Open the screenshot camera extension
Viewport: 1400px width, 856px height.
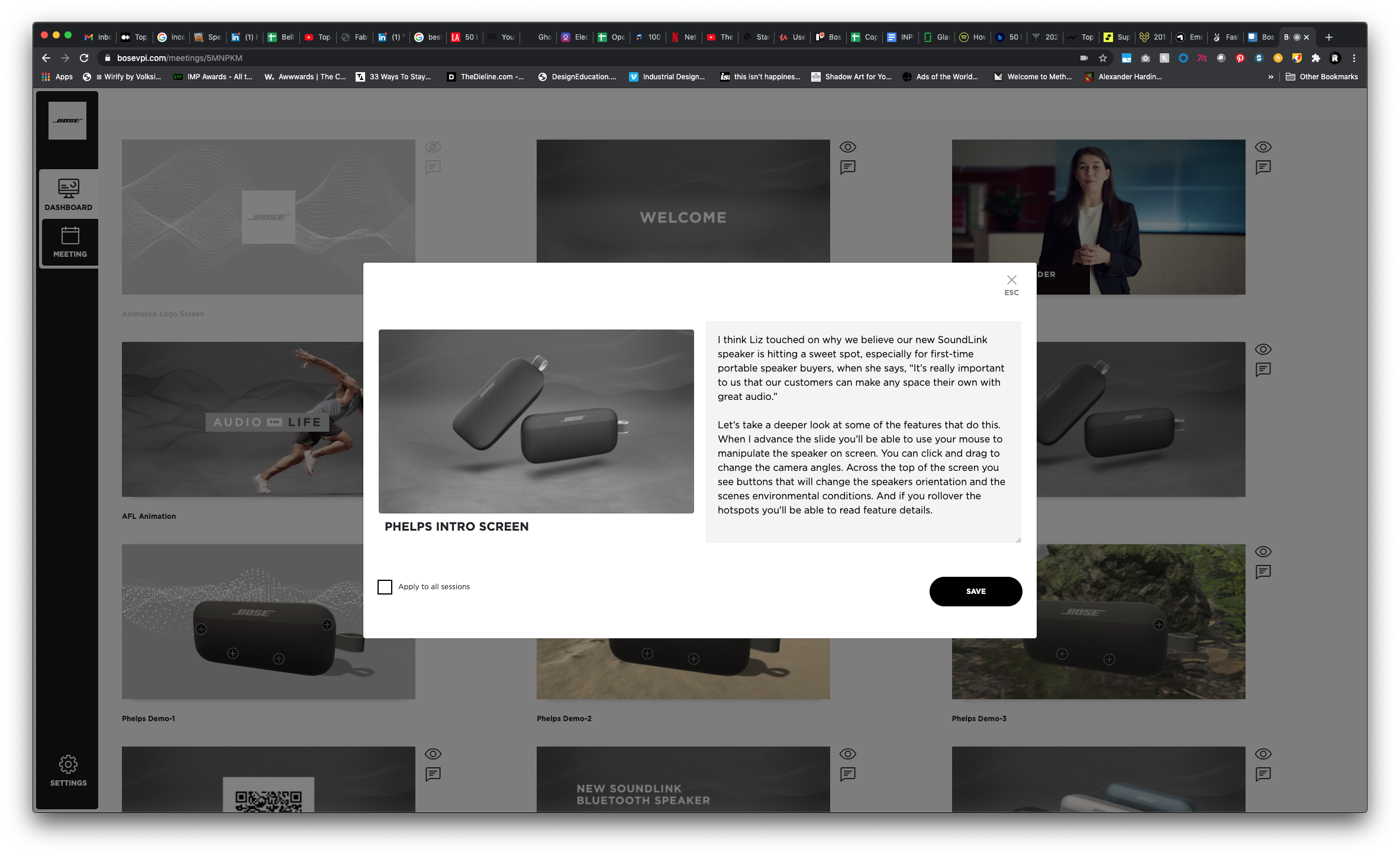pyautogui.click(x=1146, y=58)
